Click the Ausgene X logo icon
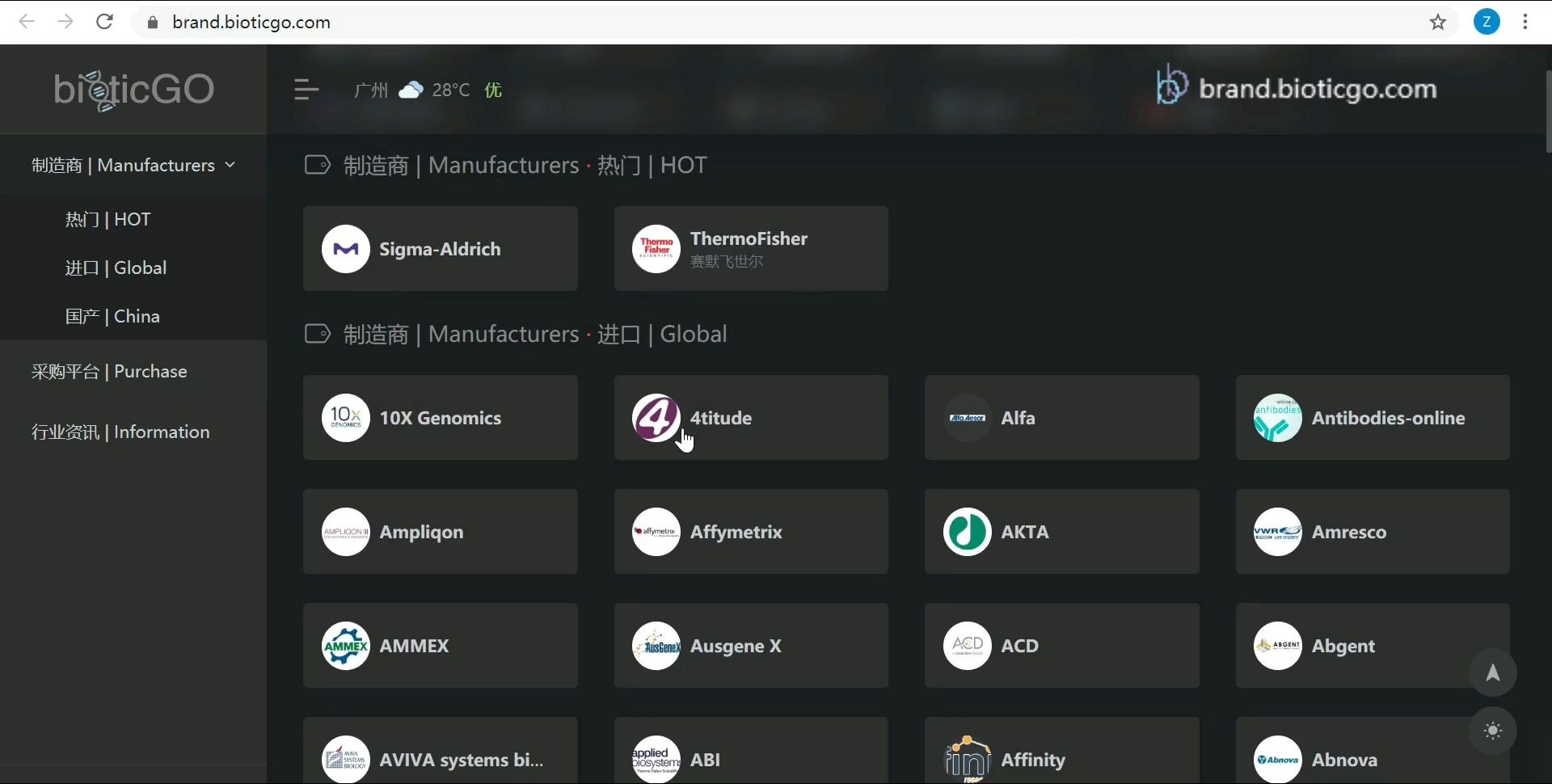 click(656, 646)
